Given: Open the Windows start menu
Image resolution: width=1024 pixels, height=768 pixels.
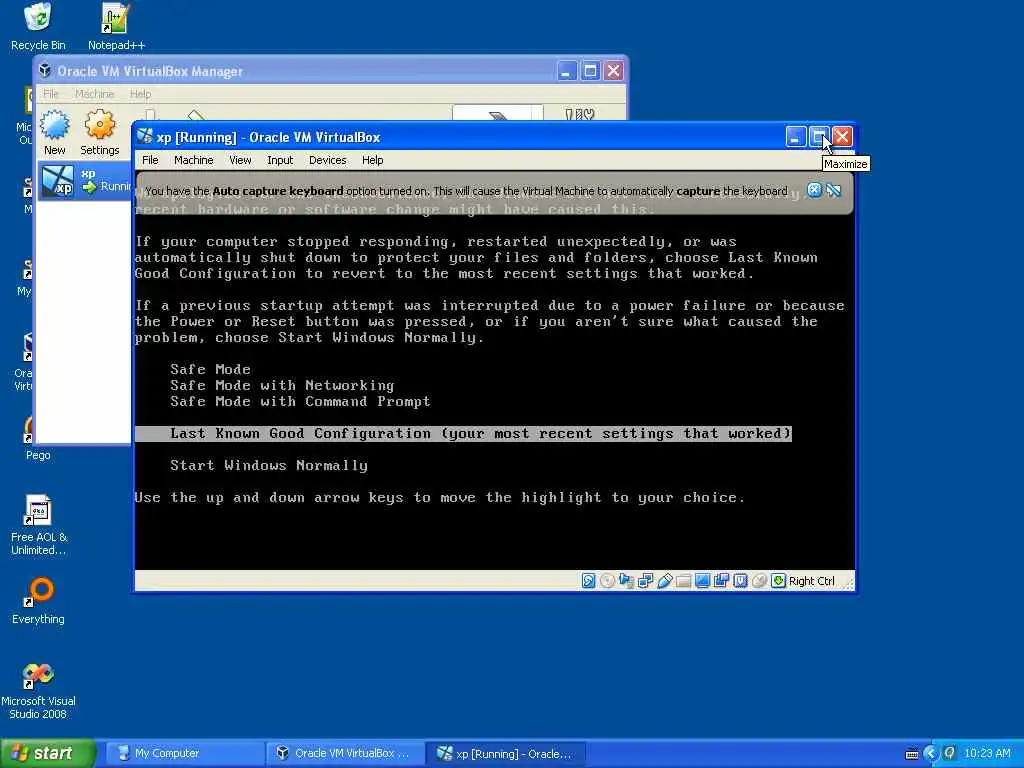Looking at the screenshot, I should (47, 753).
